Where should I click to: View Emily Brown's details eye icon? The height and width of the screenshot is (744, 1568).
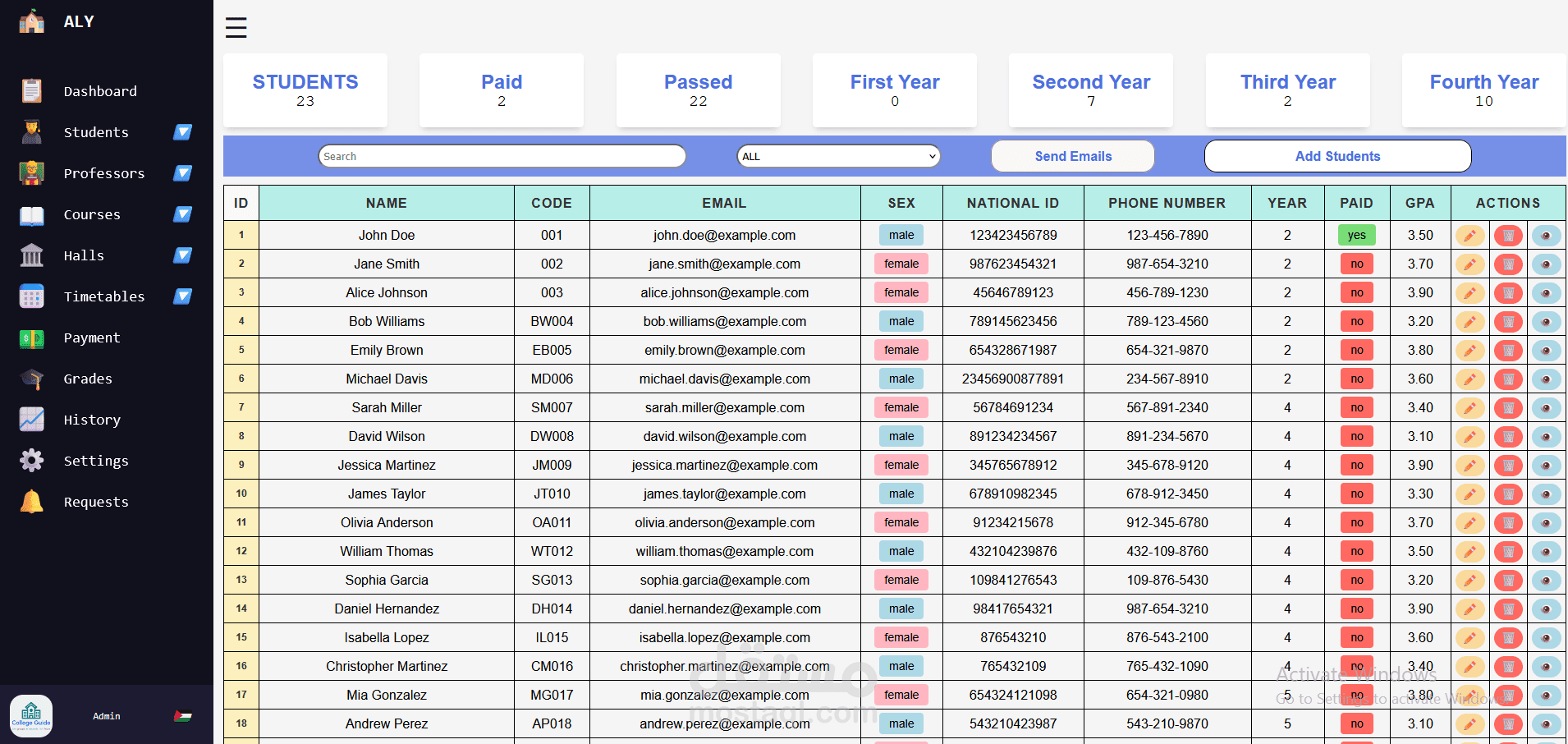[1546, 351]
